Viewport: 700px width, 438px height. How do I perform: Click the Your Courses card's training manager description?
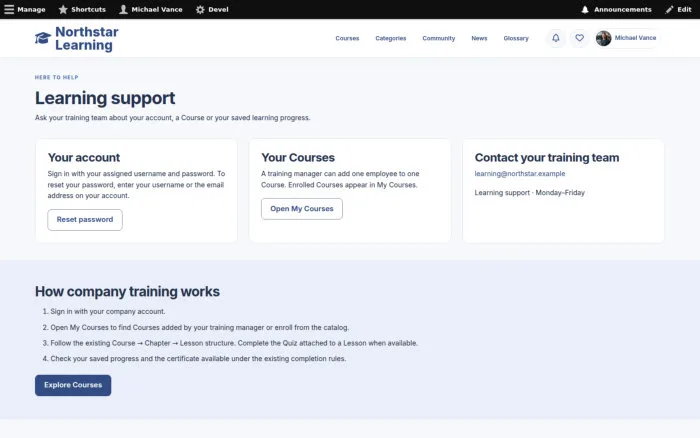(x=340, y=179)
